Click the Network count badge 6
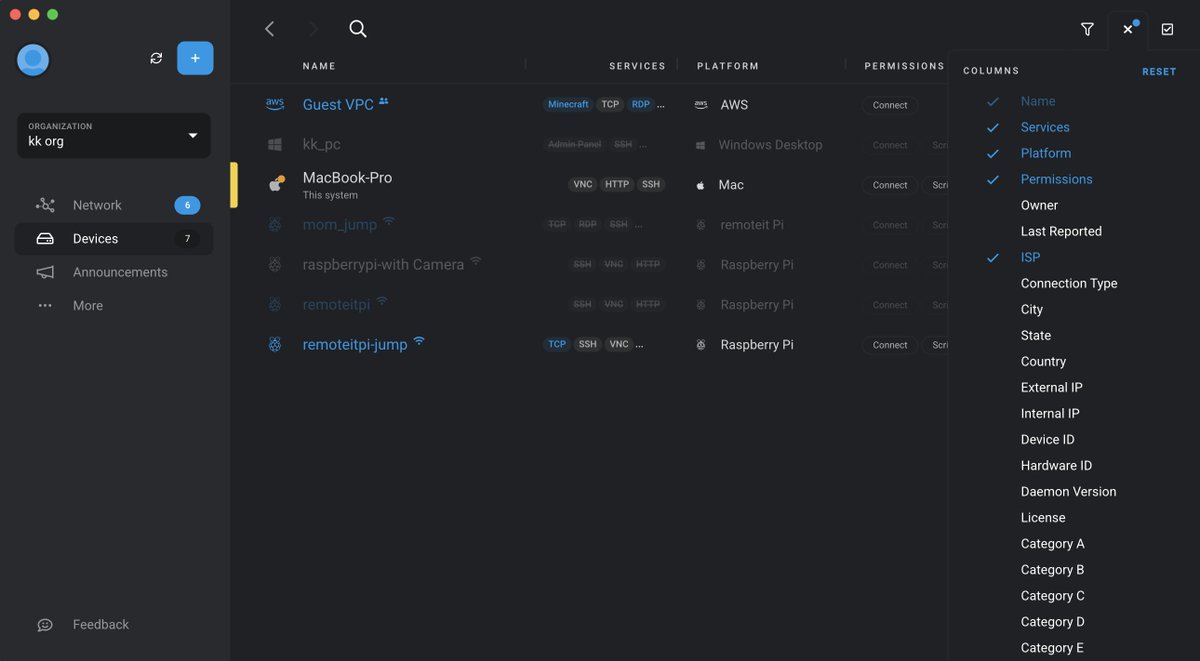Image resolution: width=1200 pixels, height=661 pixels. click(x=187, y=205)
